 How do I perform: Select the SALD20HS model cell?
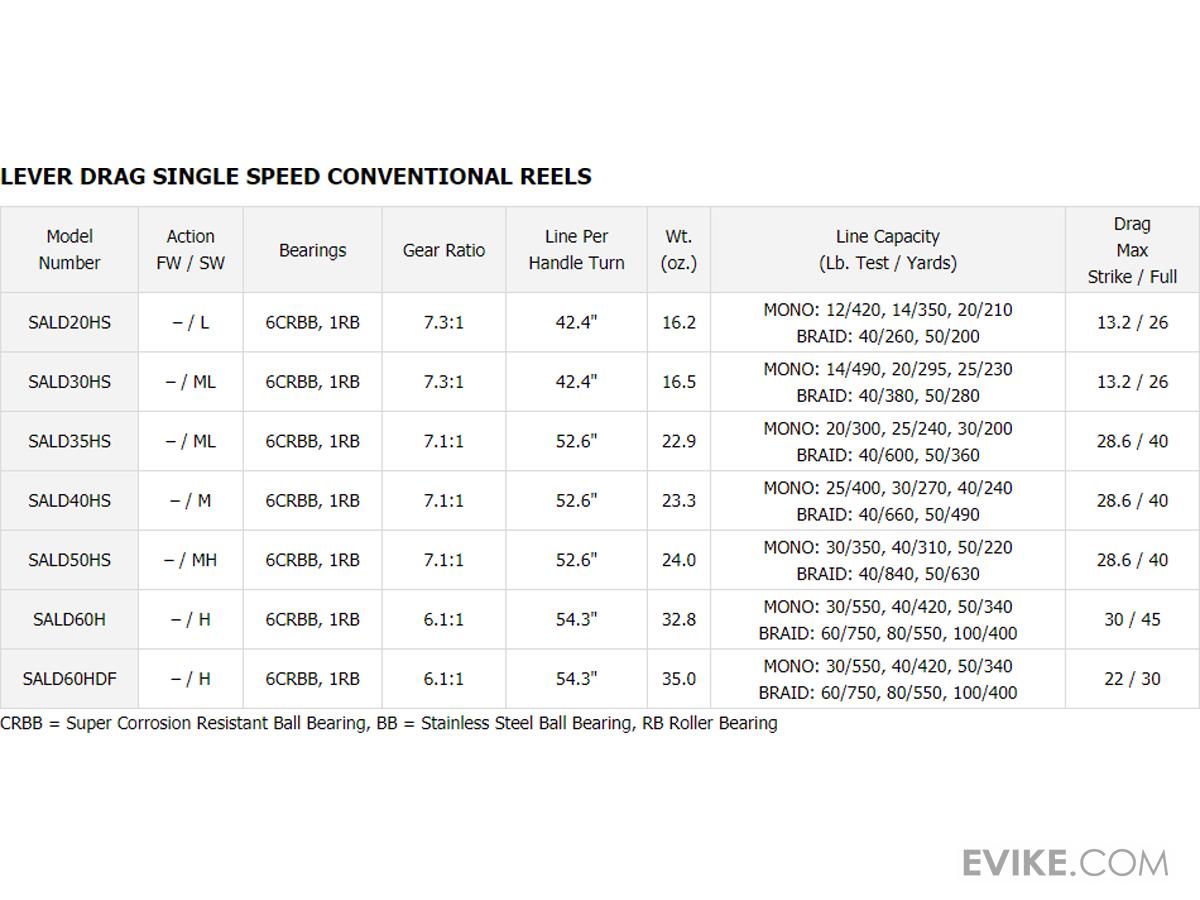coord(69,322)
